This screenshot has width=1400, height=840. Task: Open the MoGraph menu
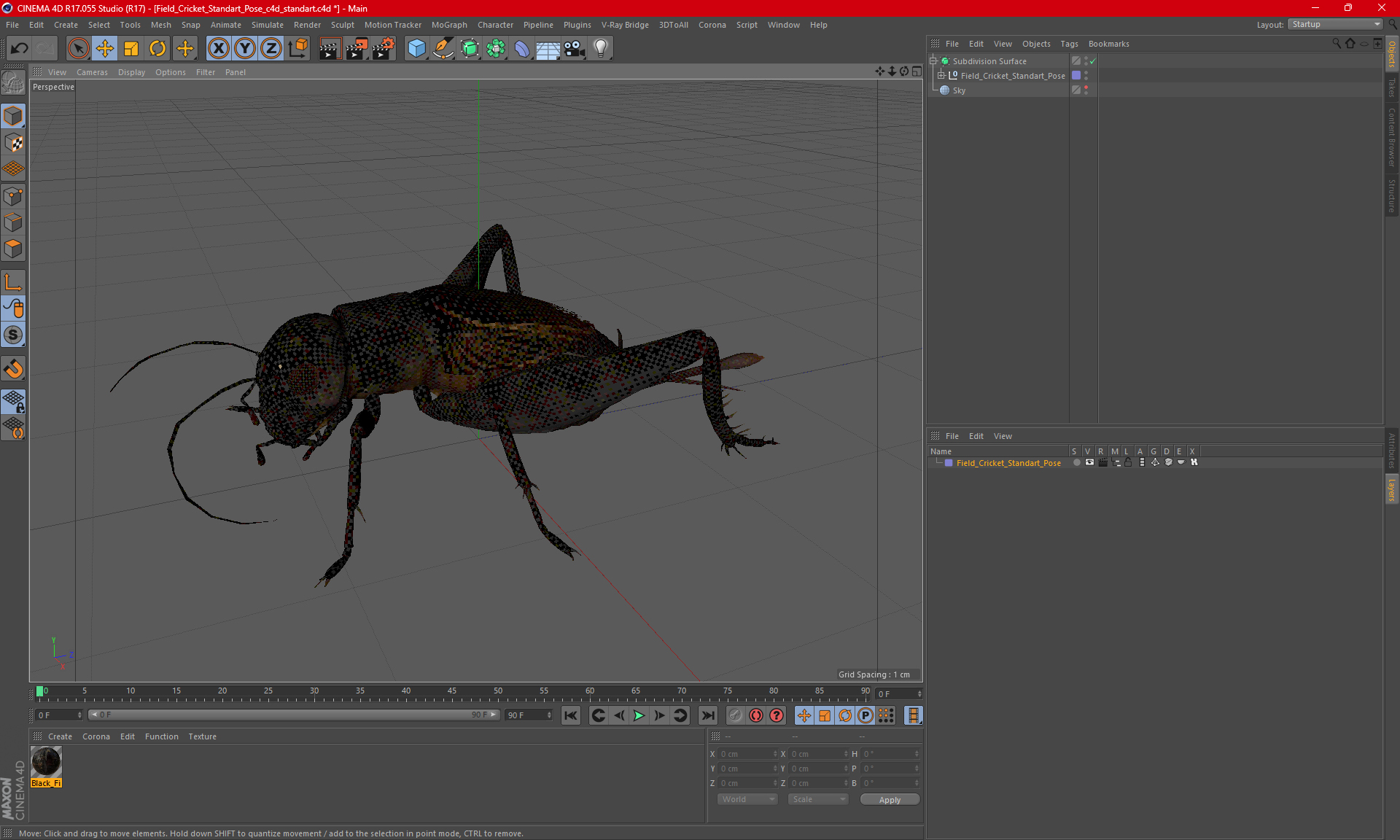coord(449,25)
